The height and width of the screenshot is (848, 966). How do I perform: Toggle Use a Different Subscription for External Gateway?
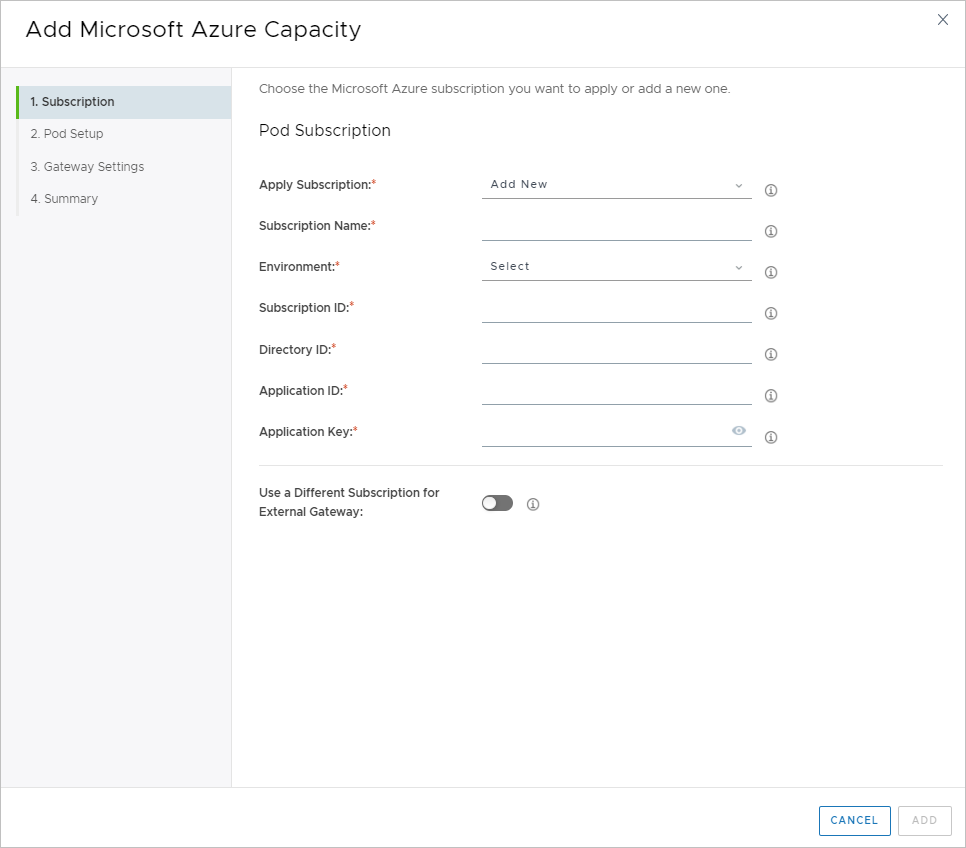(497, 504)
